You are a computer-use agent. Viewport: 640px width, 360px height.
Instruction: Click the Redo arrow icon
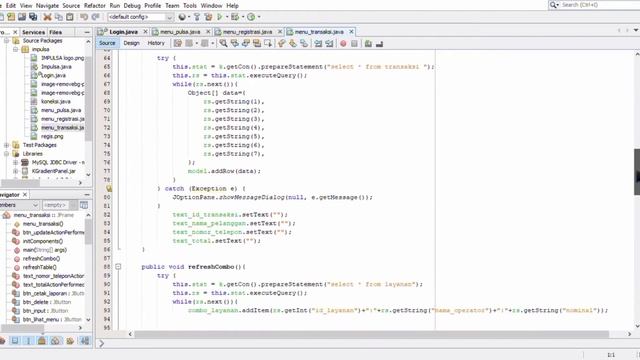point(96,17)
